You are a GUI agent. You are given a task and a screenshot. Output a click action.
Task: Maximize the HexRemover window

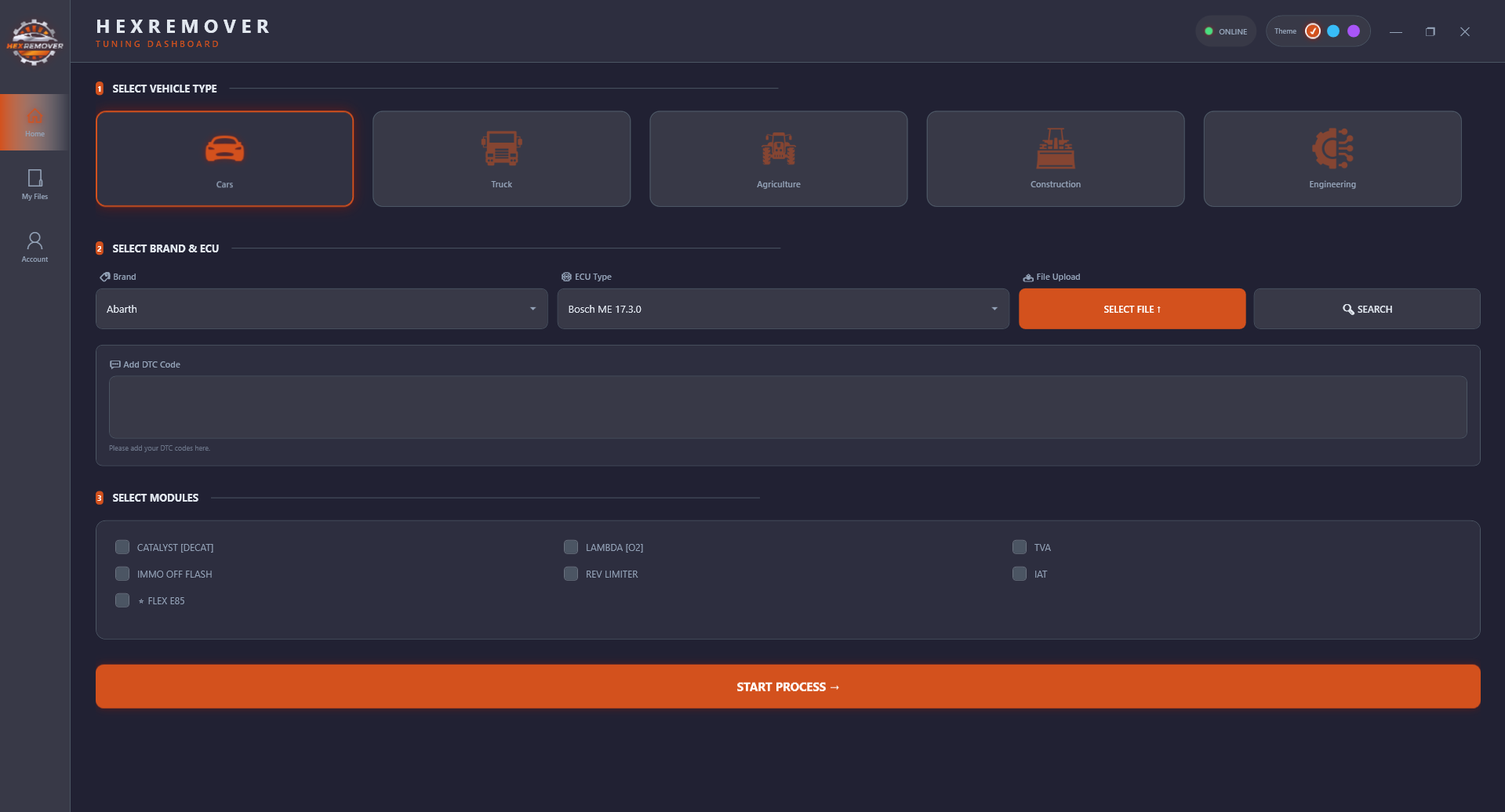click(x=1430, y=32)
